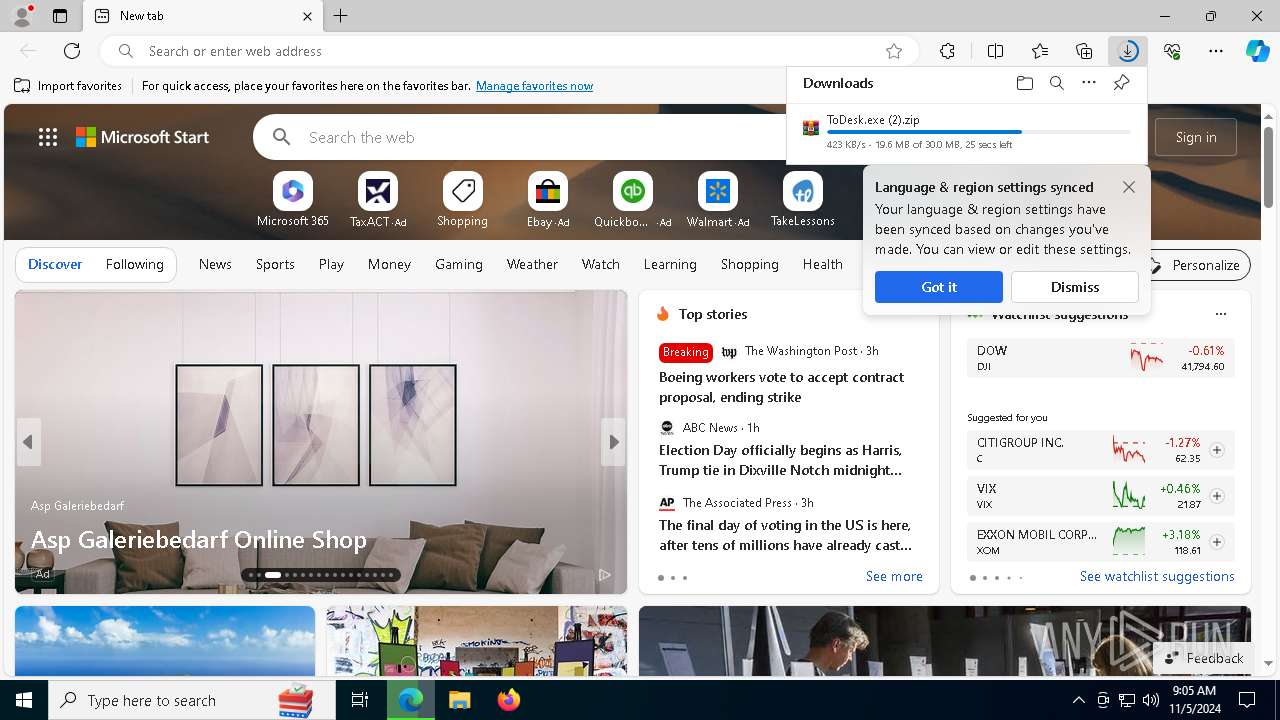Image resolution: width=1280 pixels, height=720 pixels.
Task: Pin the Downloads panel
Action: [x=1121, y=83]
